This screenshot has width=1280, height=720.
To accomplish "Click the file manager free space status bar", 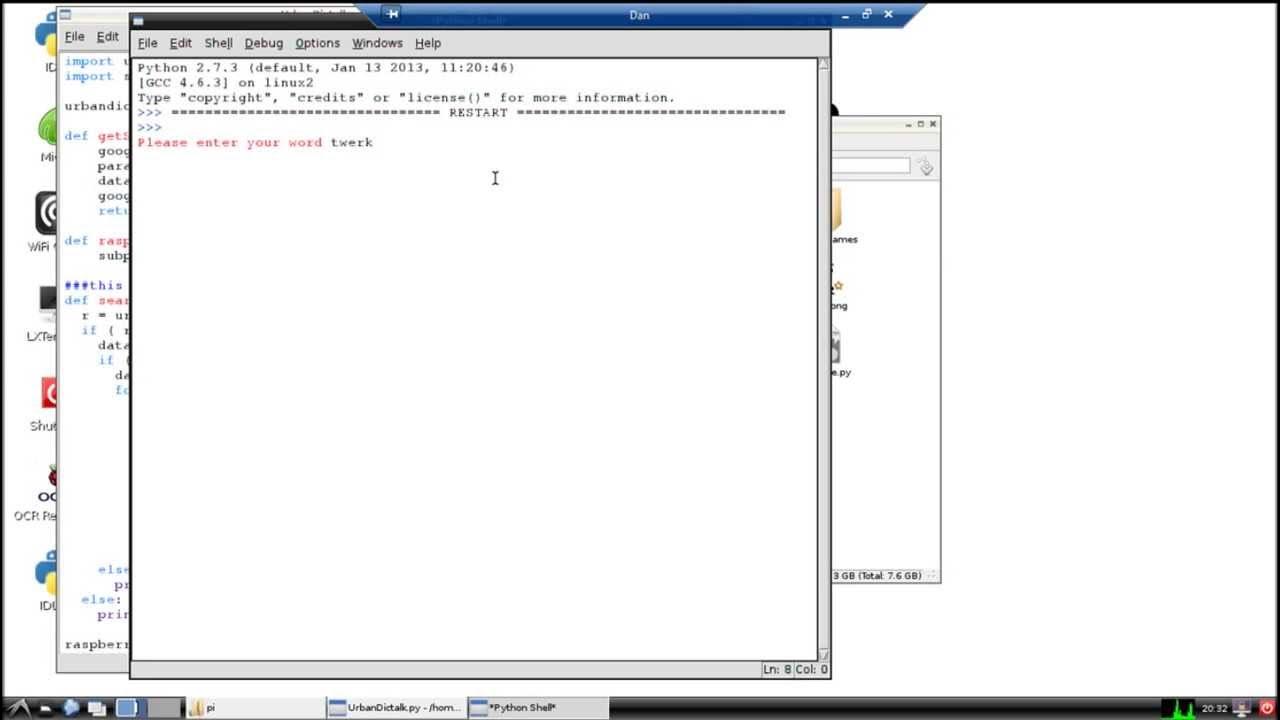I will (x=885, y=576).
